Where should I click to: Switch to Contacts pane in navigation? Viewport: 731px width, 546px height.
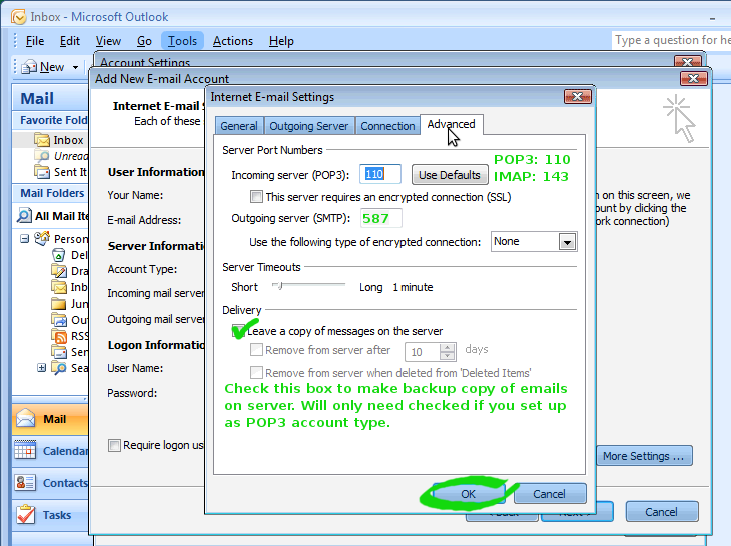[x=50, y=483]
